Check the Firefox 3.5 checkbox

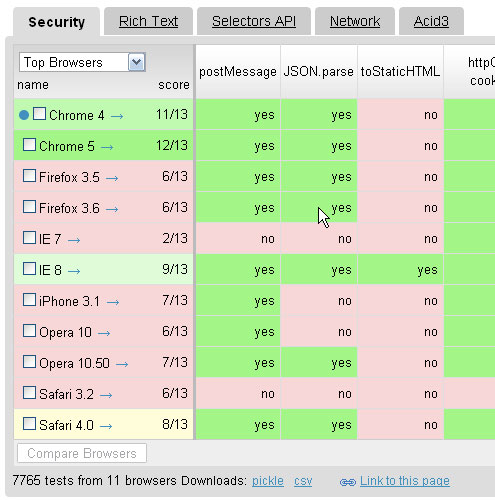point(29,176)
